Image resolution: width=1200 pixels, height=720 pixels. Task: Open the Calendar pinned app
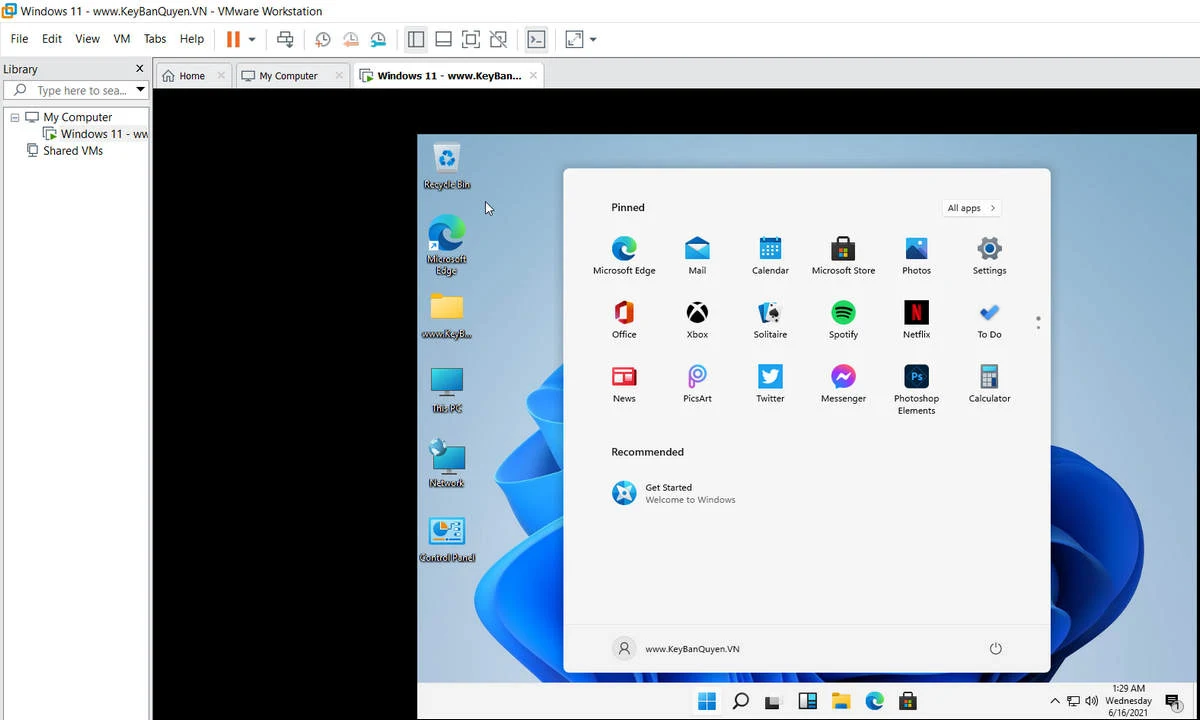(770, 256)
